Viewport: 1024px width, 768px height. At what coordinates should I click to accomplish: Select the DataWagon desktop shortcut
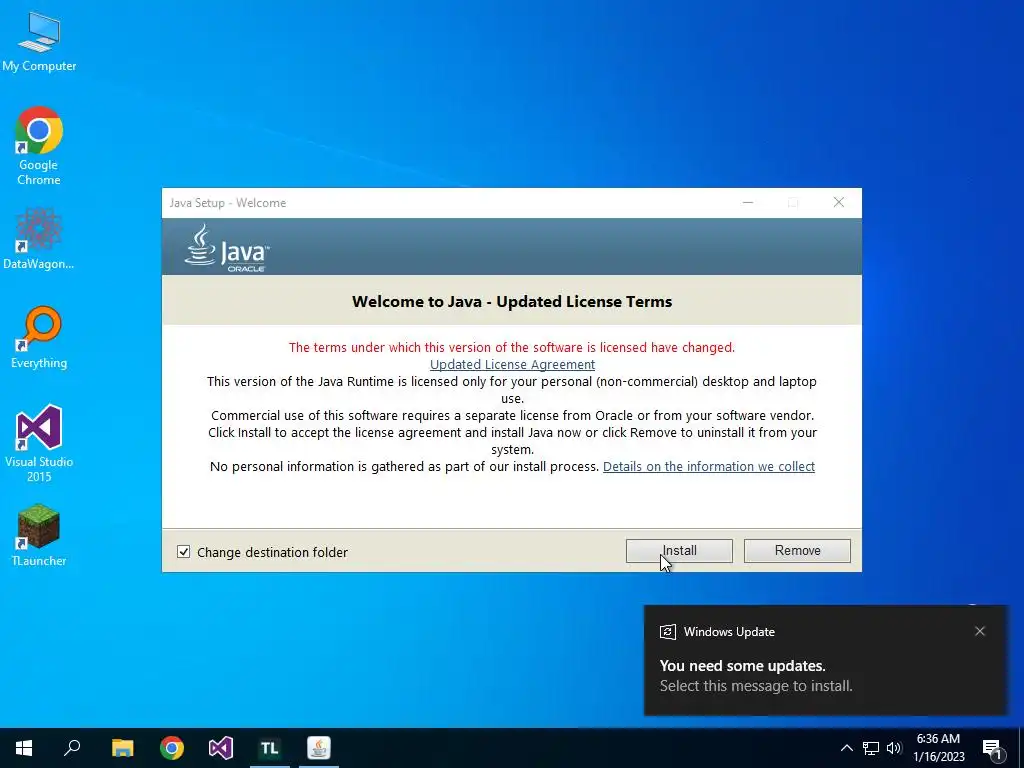coord(39,238)
